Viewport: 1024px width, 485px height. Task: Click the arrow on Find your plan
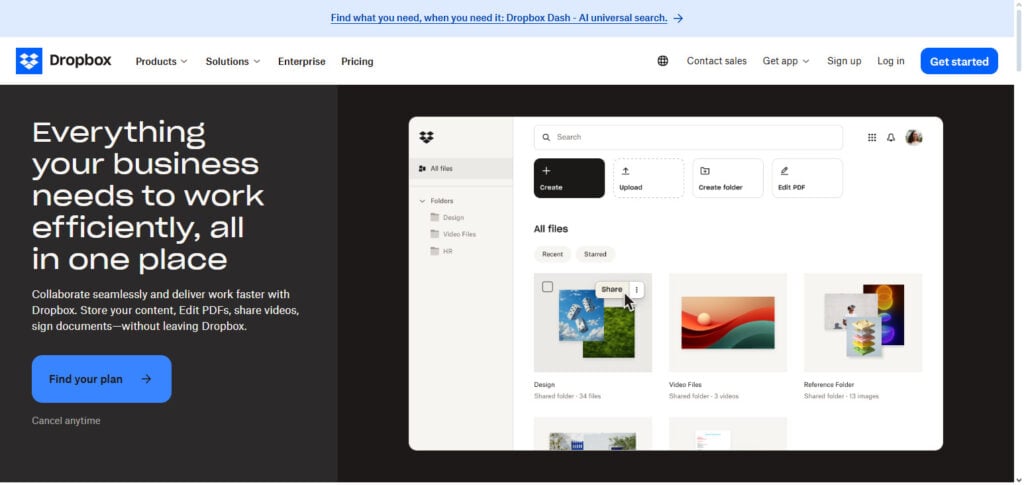146,379
